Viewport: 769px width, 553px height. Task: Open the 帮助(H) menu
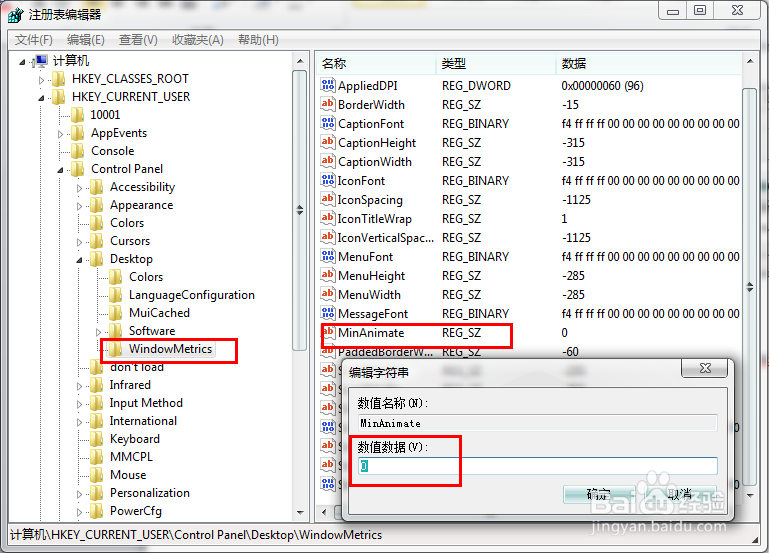258,40
